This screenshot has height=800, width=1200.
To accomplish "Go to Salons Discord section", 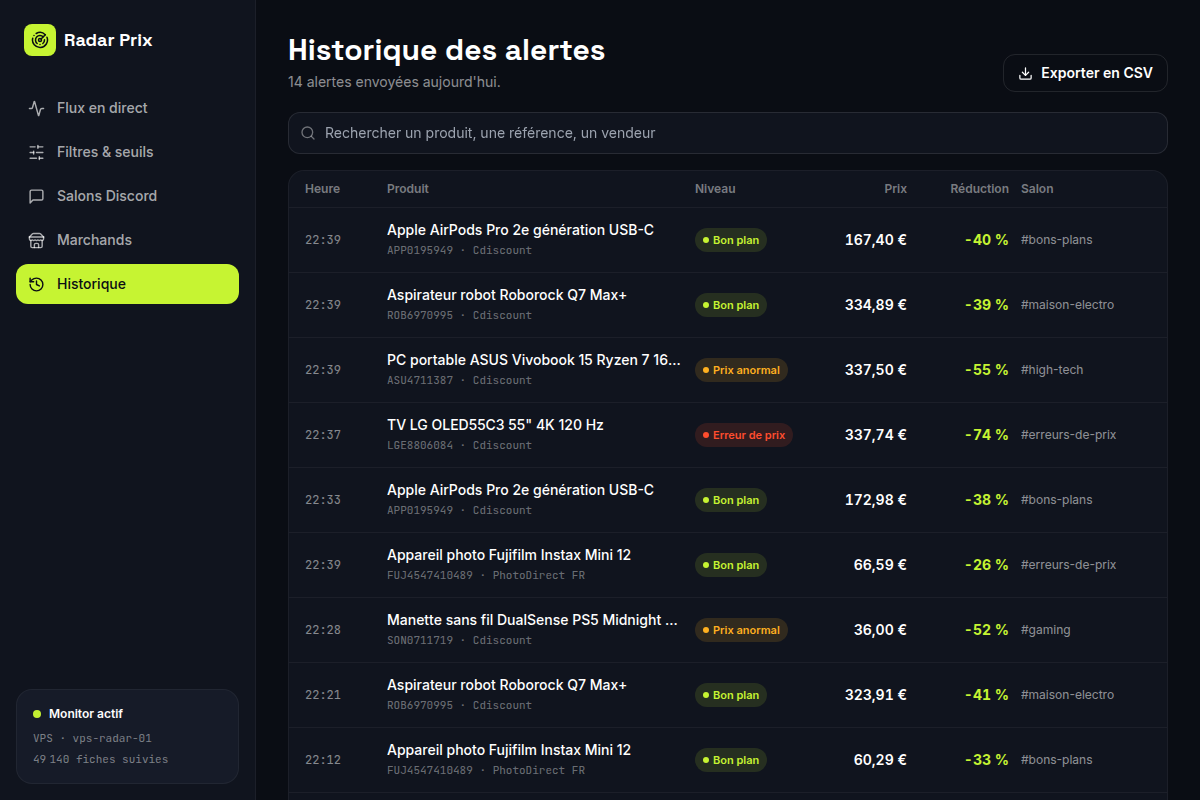I will (127, 196).
